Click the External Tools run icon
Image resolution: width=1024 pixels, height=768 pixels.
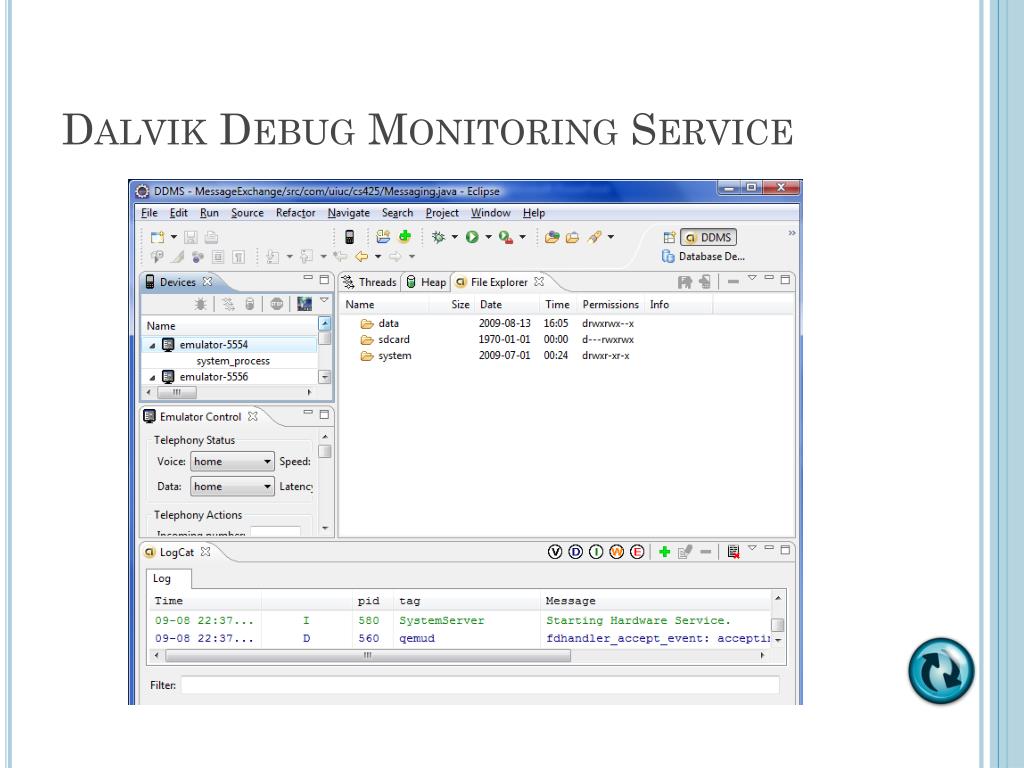click(505, 237)
